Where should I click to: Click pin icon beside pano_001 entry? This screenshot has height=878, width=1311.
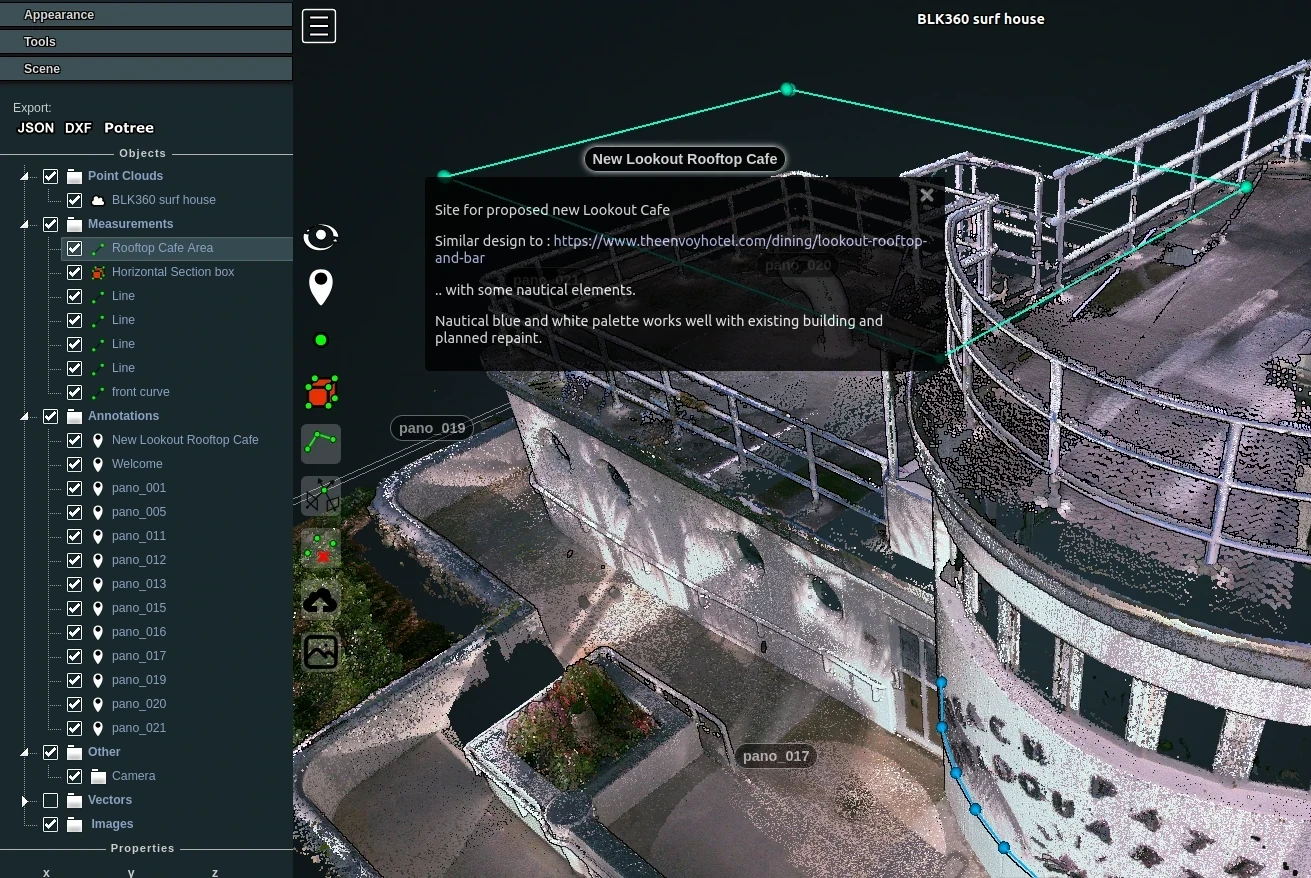coord(98,488)
